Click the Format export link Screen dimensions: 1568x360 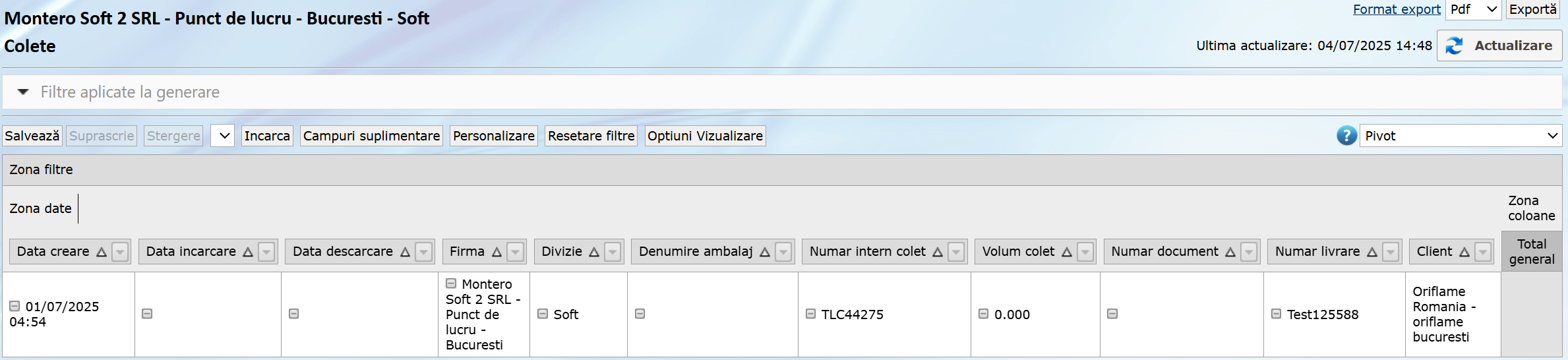(1397, 9)
